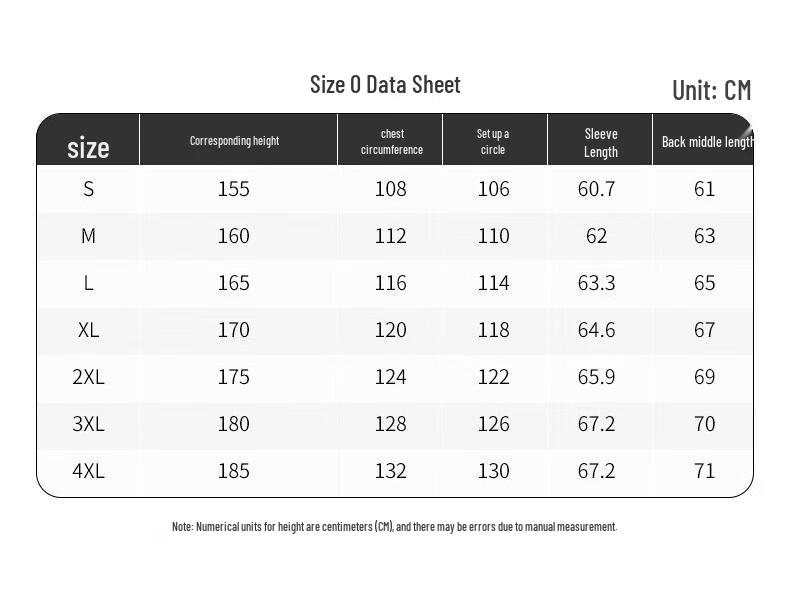Click height value 165 in L row
The image size is (790, 593).
point(233,283)
